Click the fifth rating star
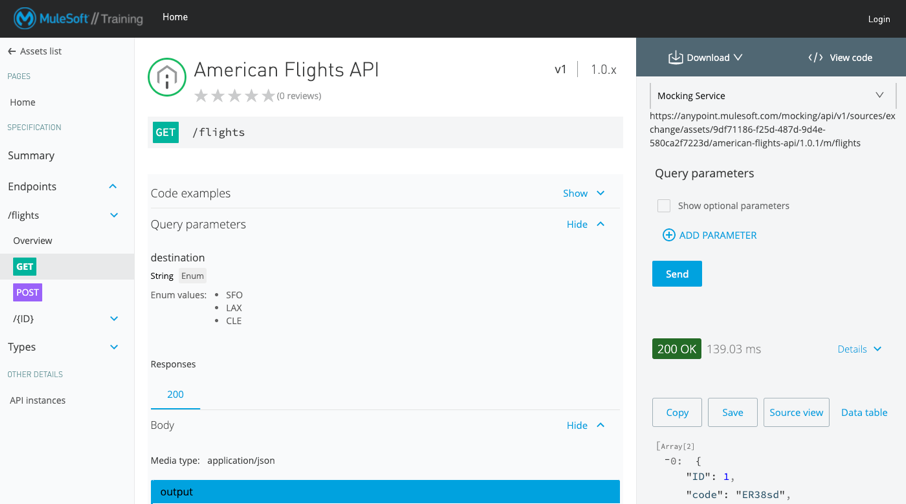This screenshot has height=504, width=906. (x=268, y=95)
